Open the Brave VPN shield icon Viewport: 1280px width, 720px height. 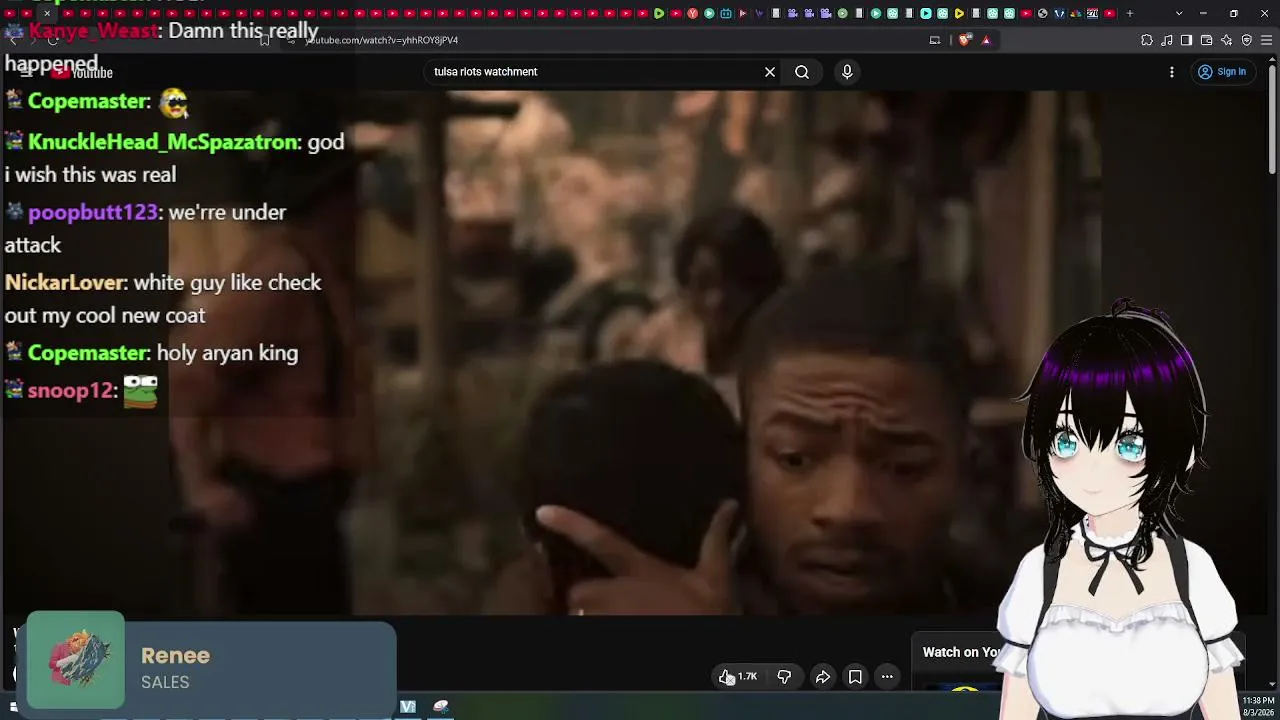1247,40
